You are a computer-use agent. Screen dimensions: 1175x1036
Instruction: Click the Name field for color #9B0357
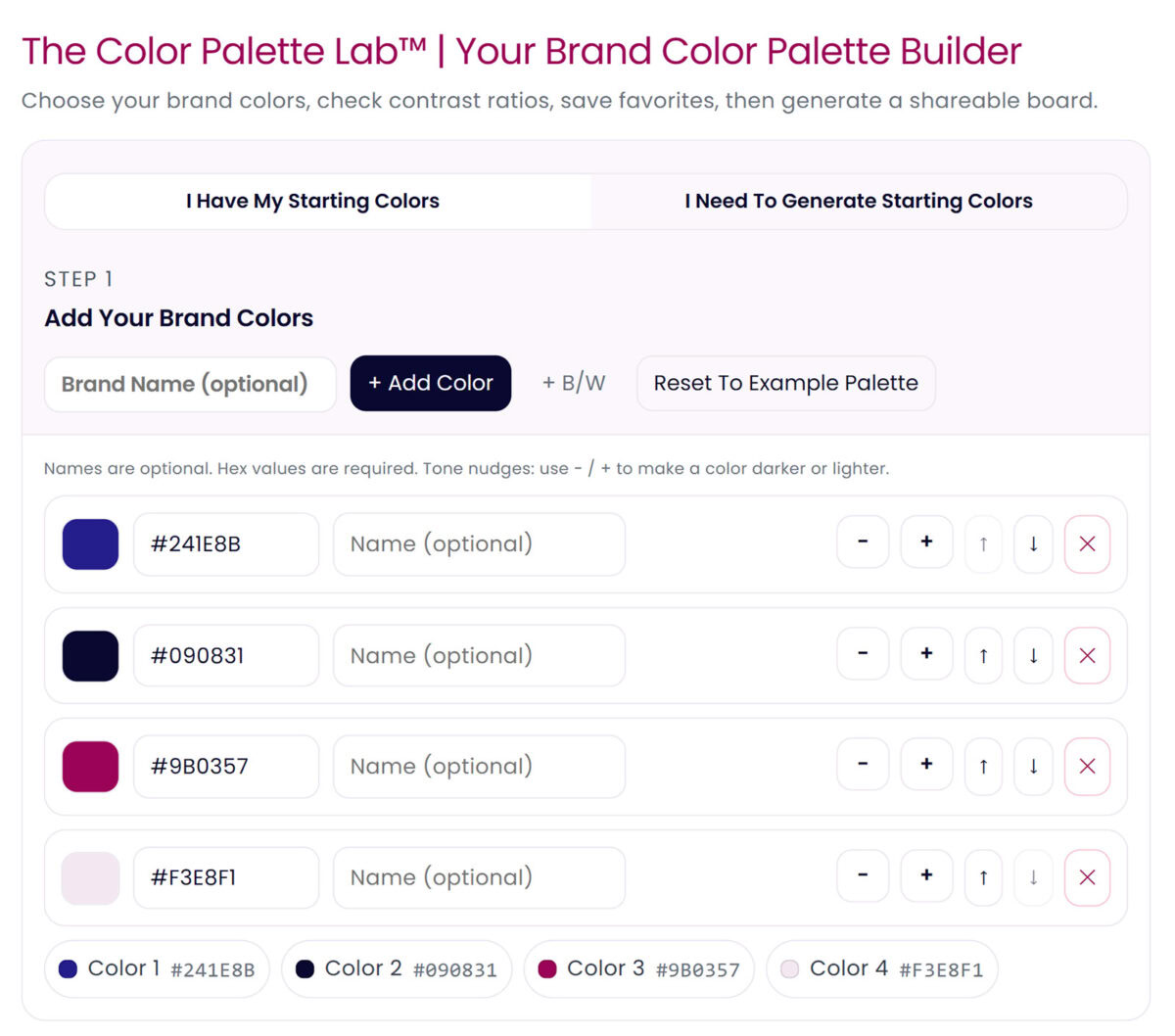479,766
